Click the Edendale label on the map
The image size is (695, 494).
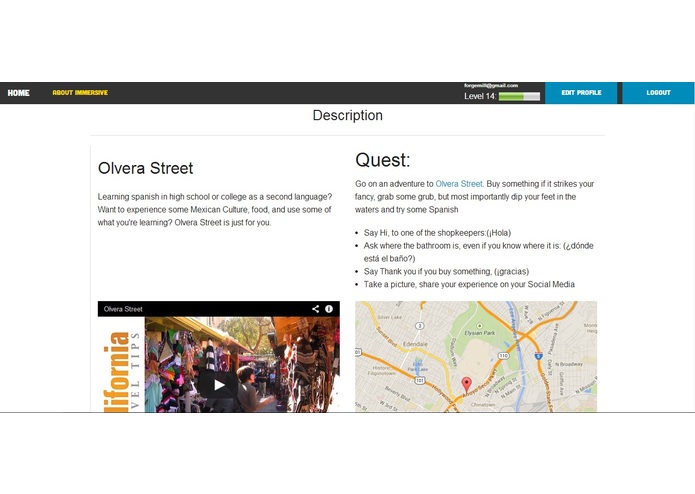[x=415, y=344]
